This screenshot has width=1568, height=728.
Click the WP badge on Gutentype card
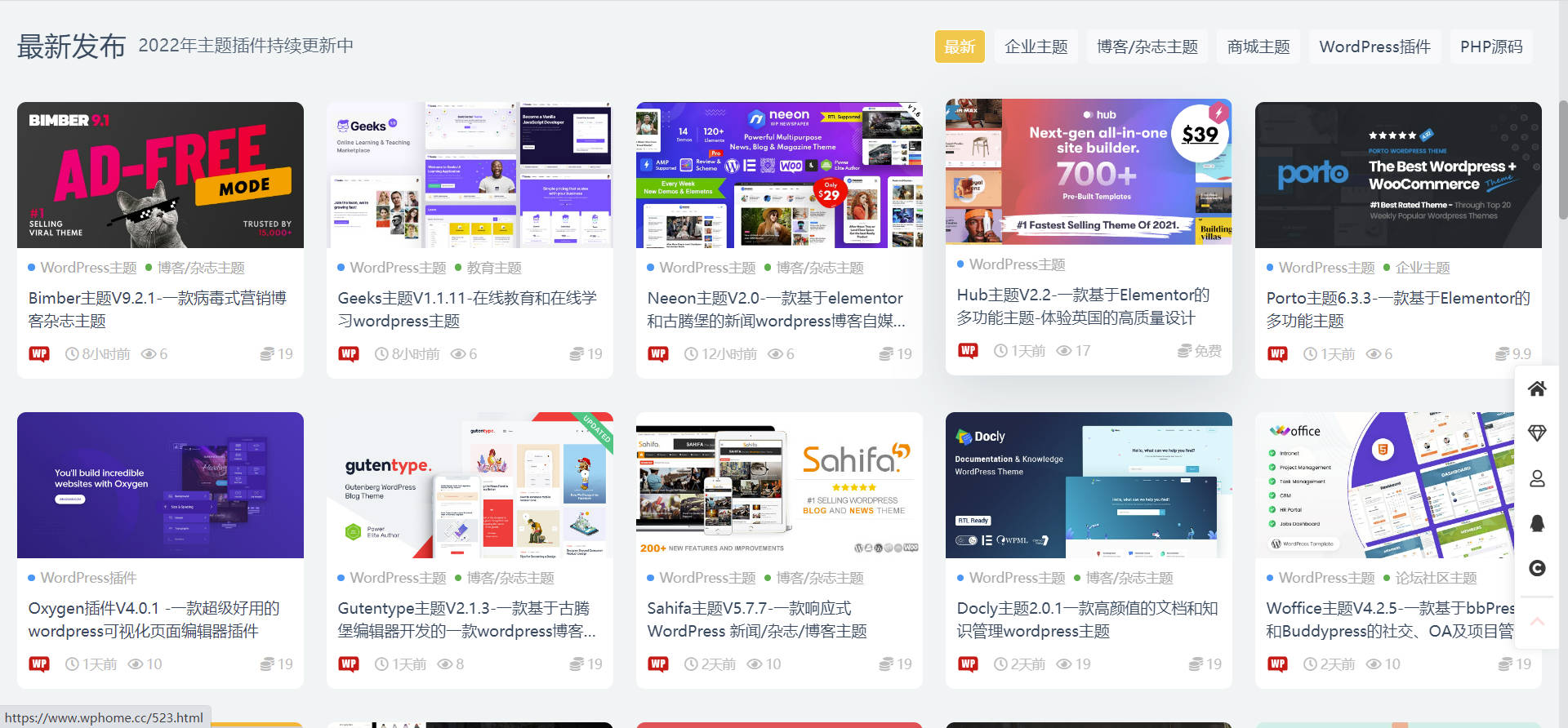(349, 664)
